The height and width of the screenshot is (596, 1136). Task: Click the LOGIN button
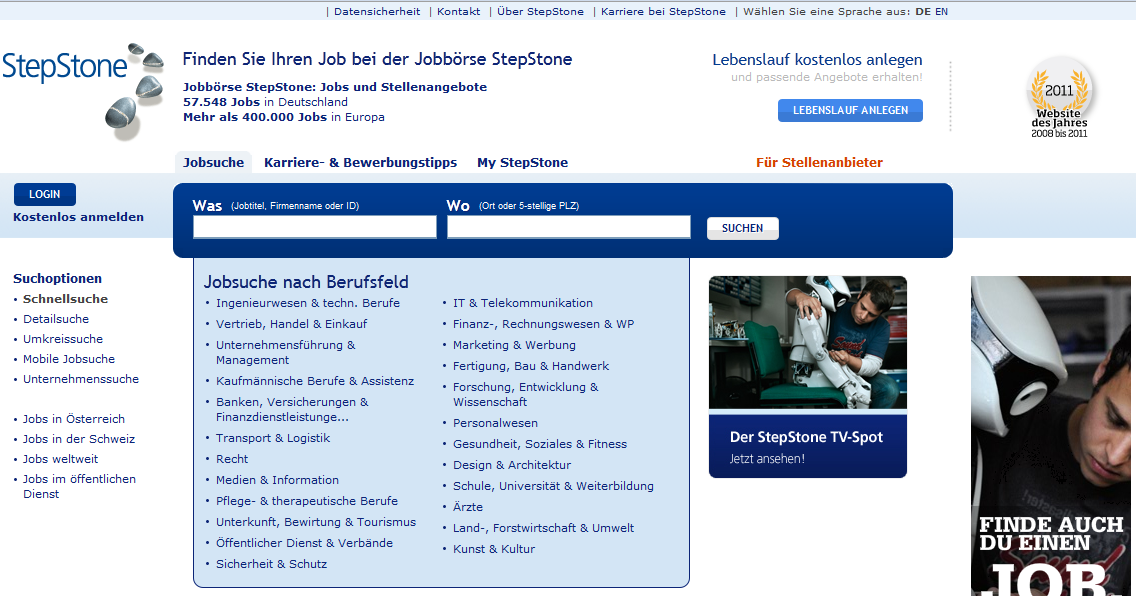pos(45,194)
